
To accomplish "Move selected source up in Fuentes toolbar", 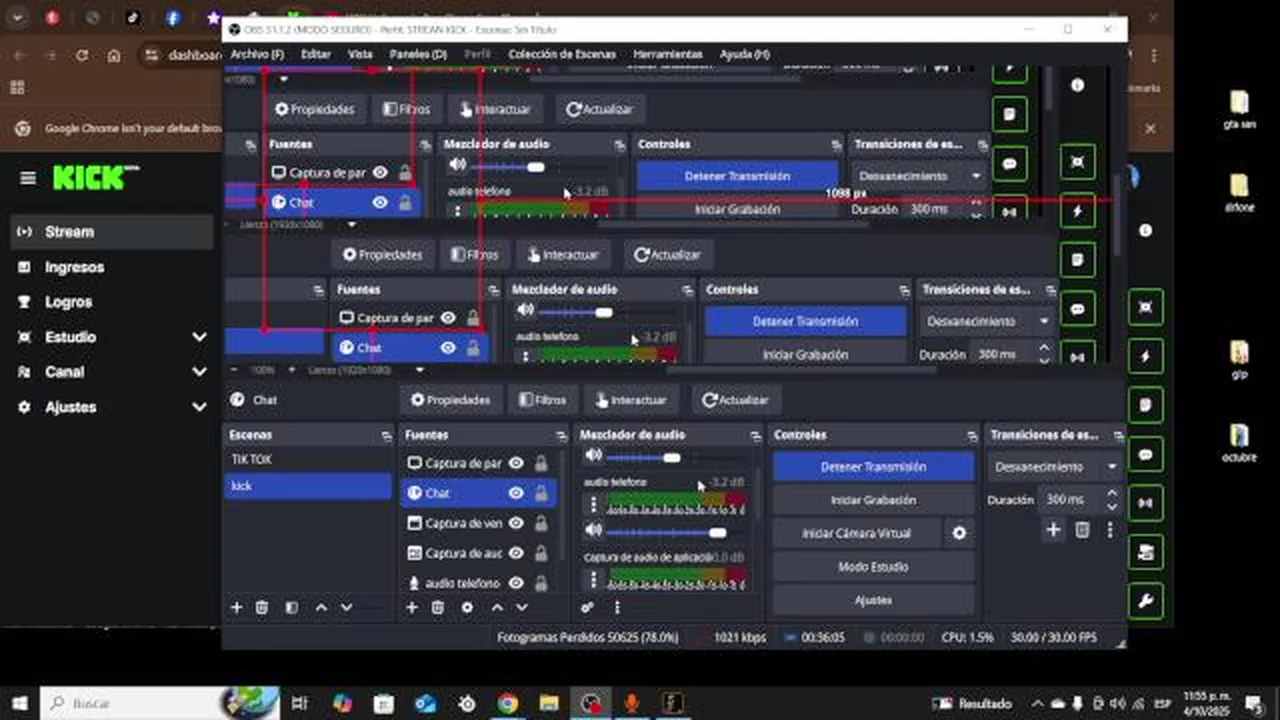I will click(x=497, y=607).
